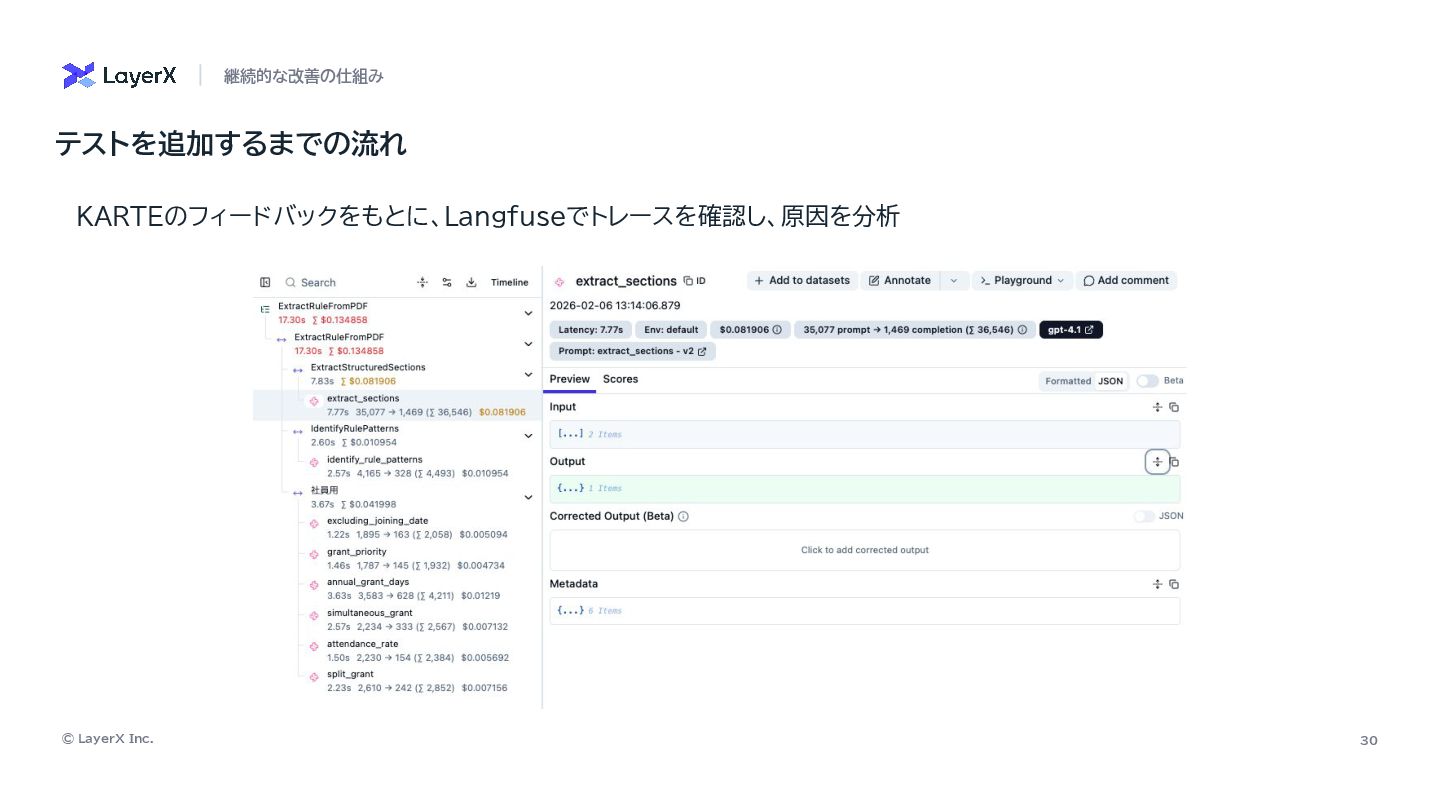This screenshot has width=1440, height=810.
Task: Open the Playground dropdown
Action: point(1022,281)
